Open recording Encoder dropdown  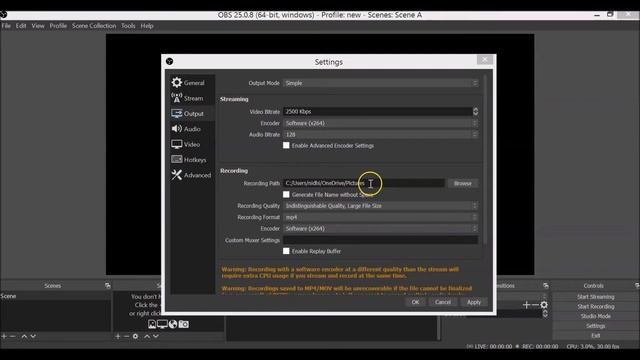(380, 229)
